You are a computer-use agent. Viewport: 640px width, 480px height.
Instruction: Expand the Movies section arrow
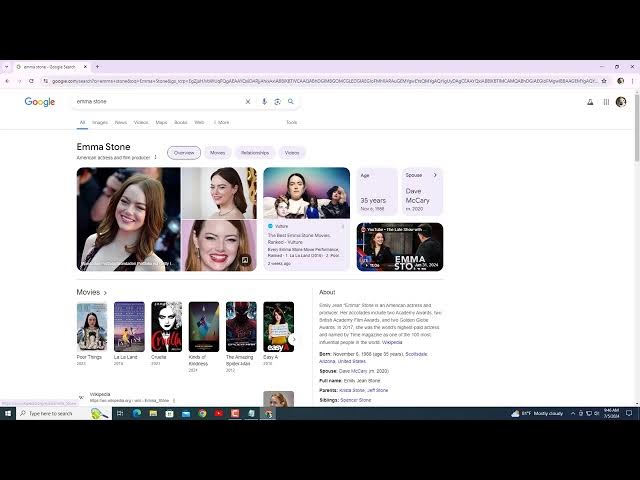coord(105,293)
